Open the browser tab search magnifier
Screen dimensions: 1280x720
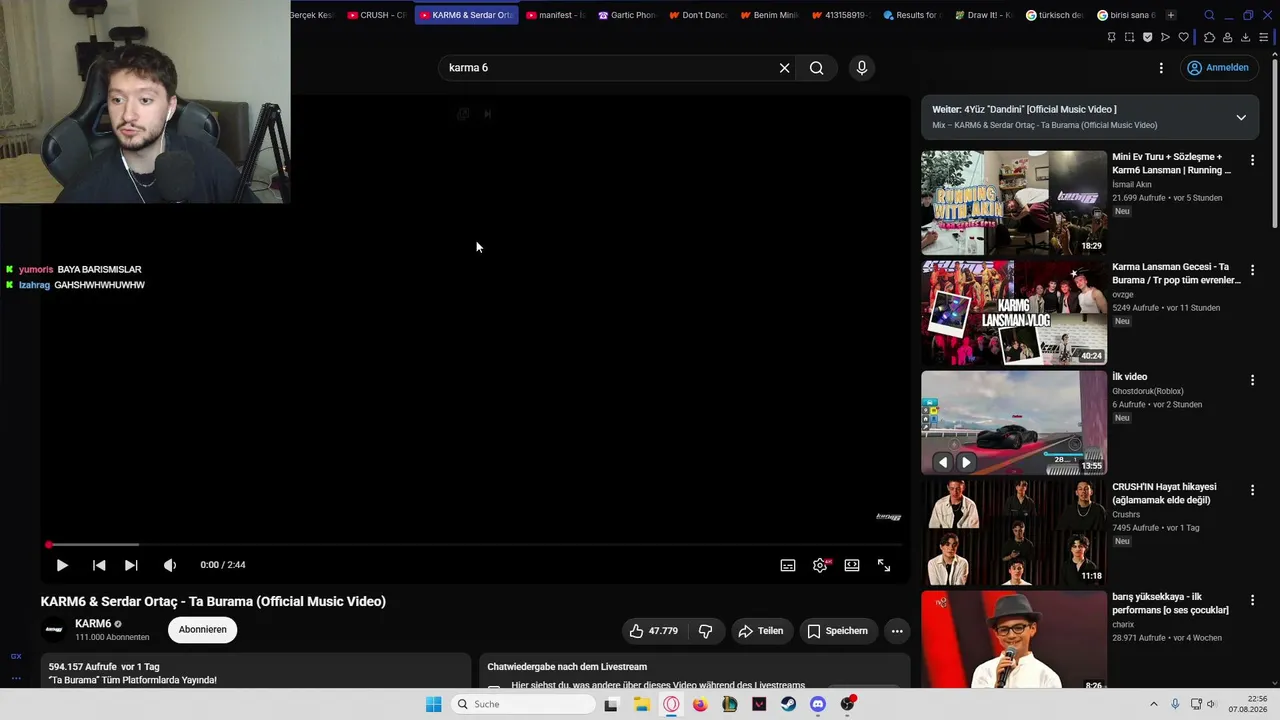point(1209,15)
